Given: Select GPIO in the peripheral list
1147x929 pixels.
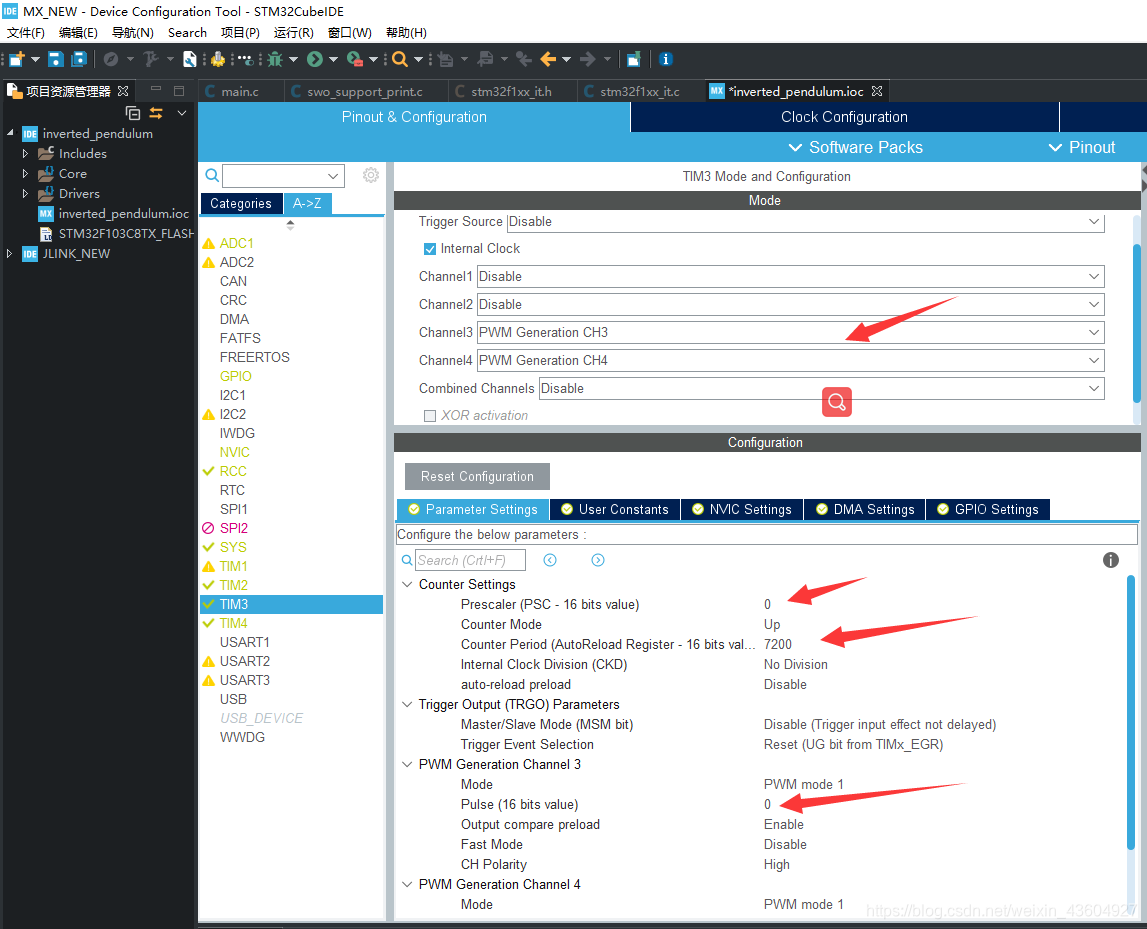Looking at the screenshot, I should click(236, 376).
